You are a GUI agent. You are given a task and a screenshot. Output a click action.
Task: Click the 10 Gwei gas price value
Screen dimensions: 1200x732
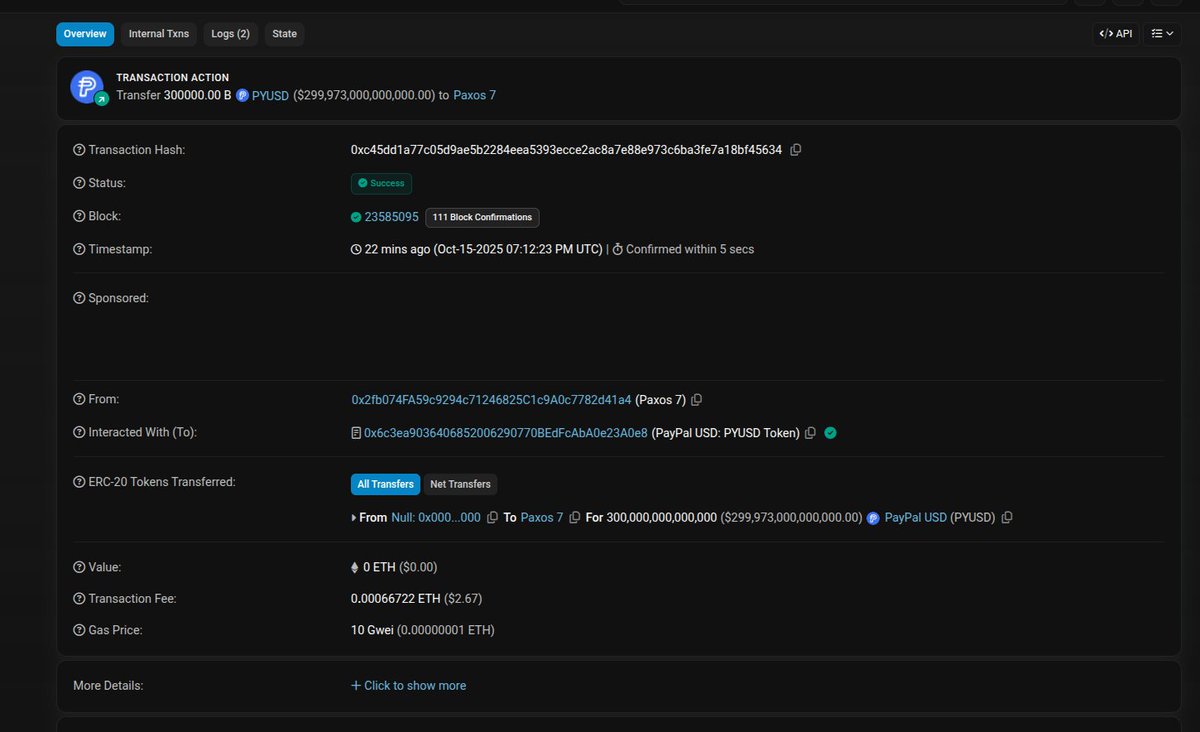372,631
